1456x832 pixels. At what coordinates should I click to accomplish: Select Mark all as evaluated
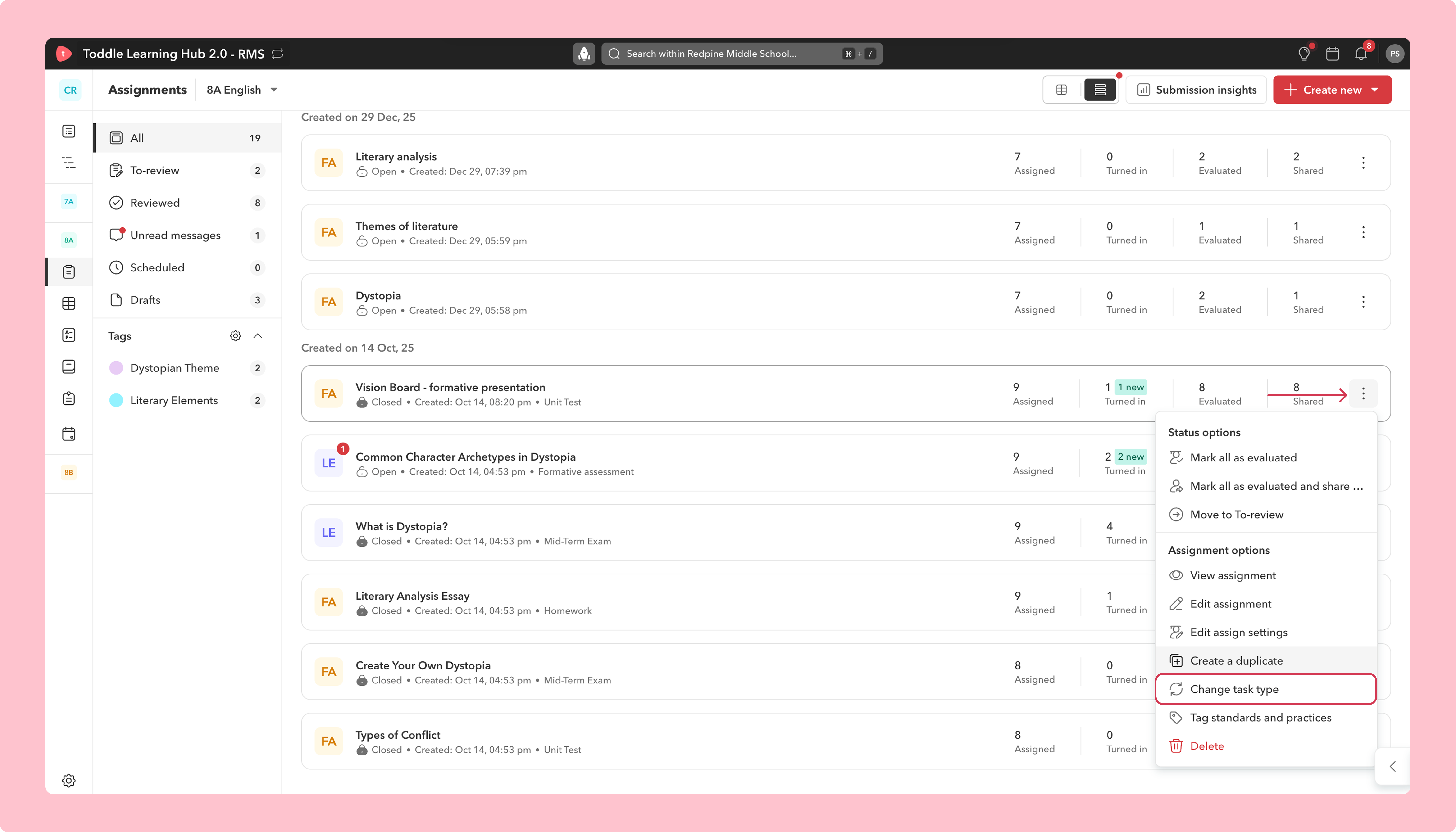point(1265,458)
